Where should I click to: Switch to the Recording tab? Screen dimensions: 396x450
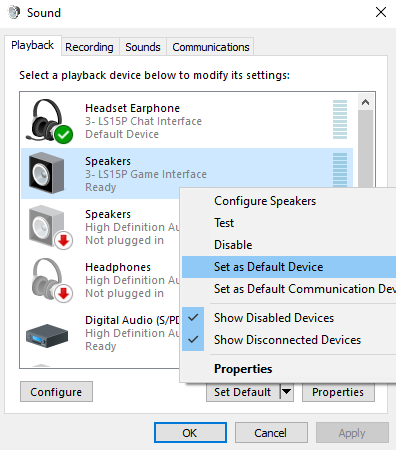[x=89, y=47]
